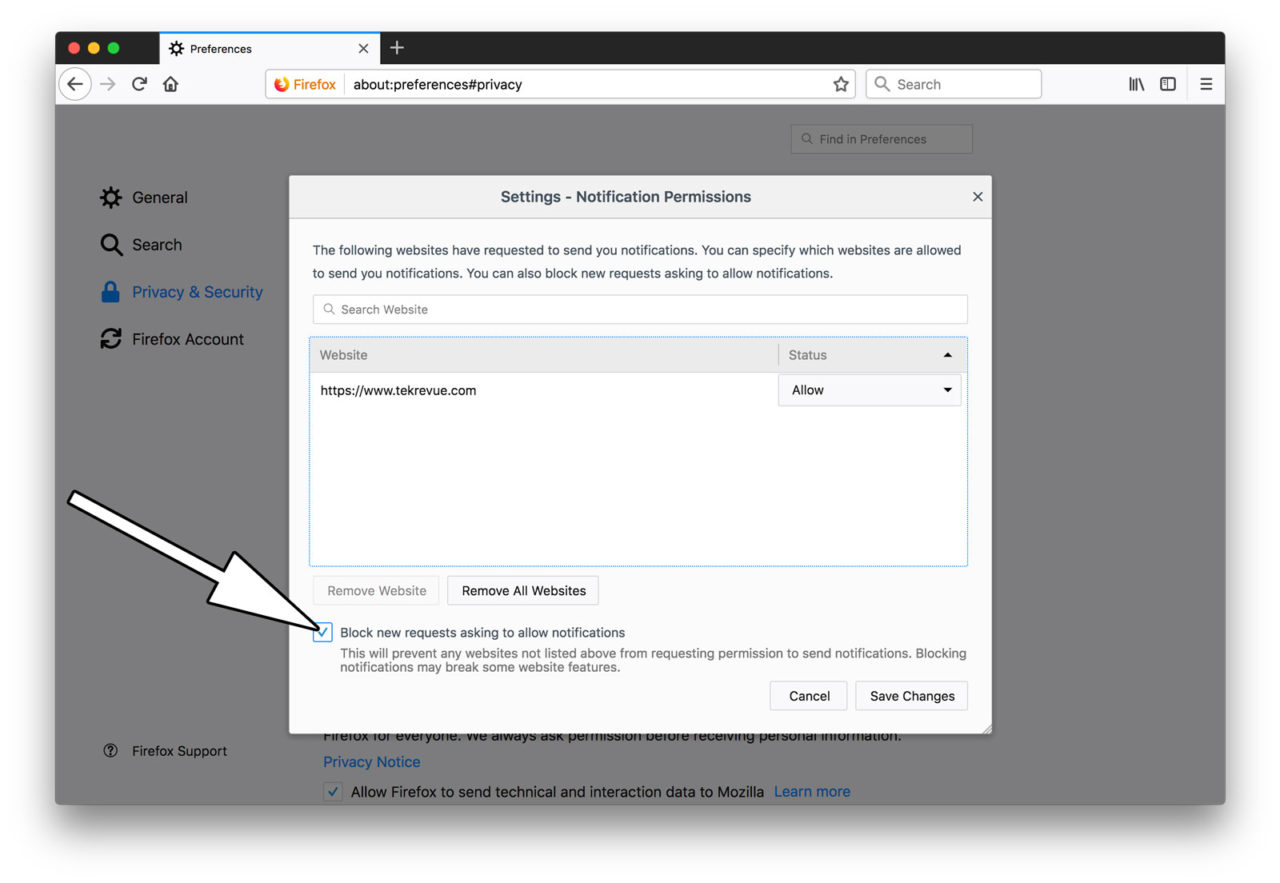Viewport: 1280px width, 883px height.
Task: Open the Privacy Notice link
Action: (x=371, y=761)
